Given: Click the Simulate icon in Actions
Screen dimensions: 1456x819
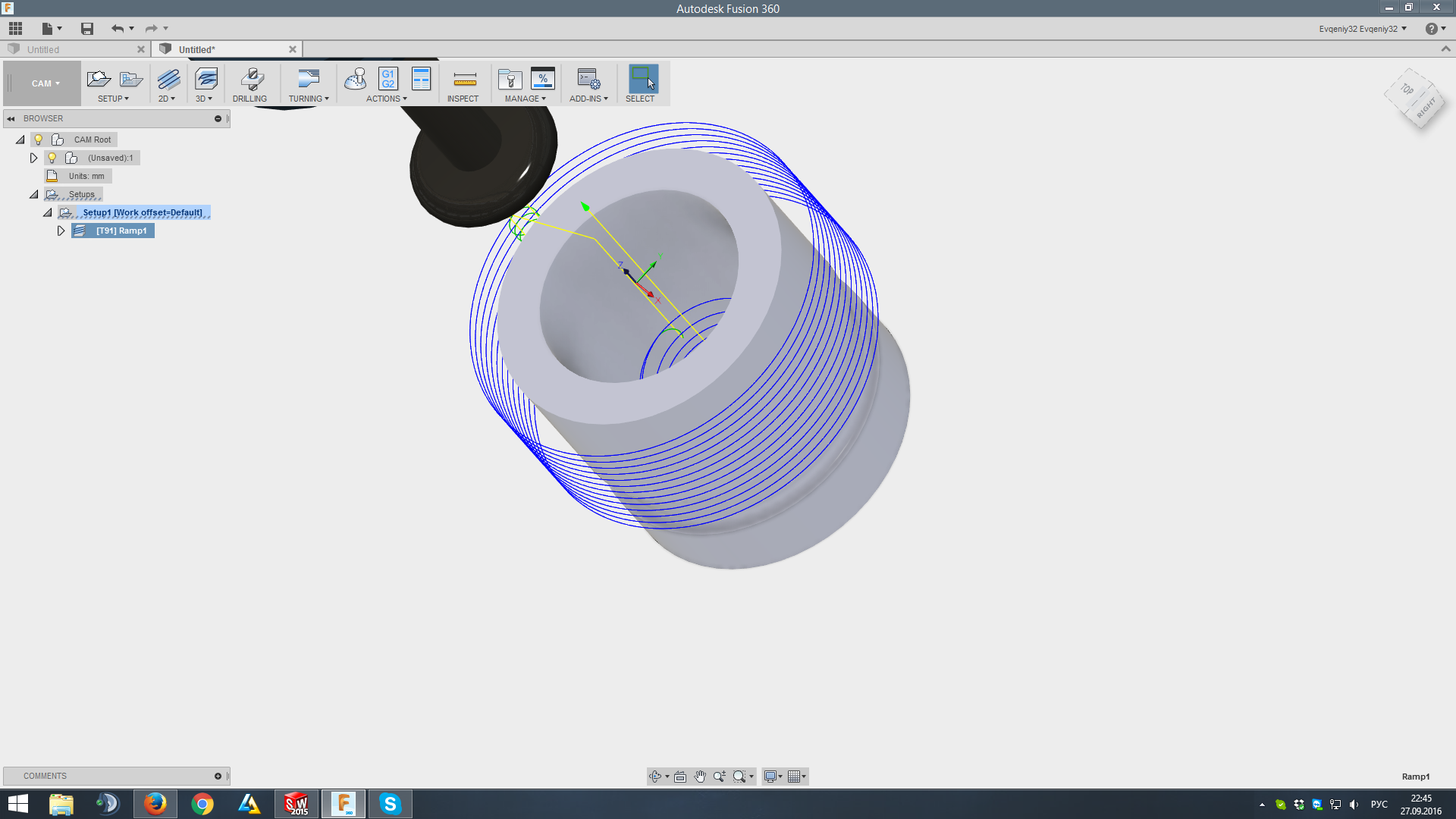Looking at the screenshot, I should [355, 79].
